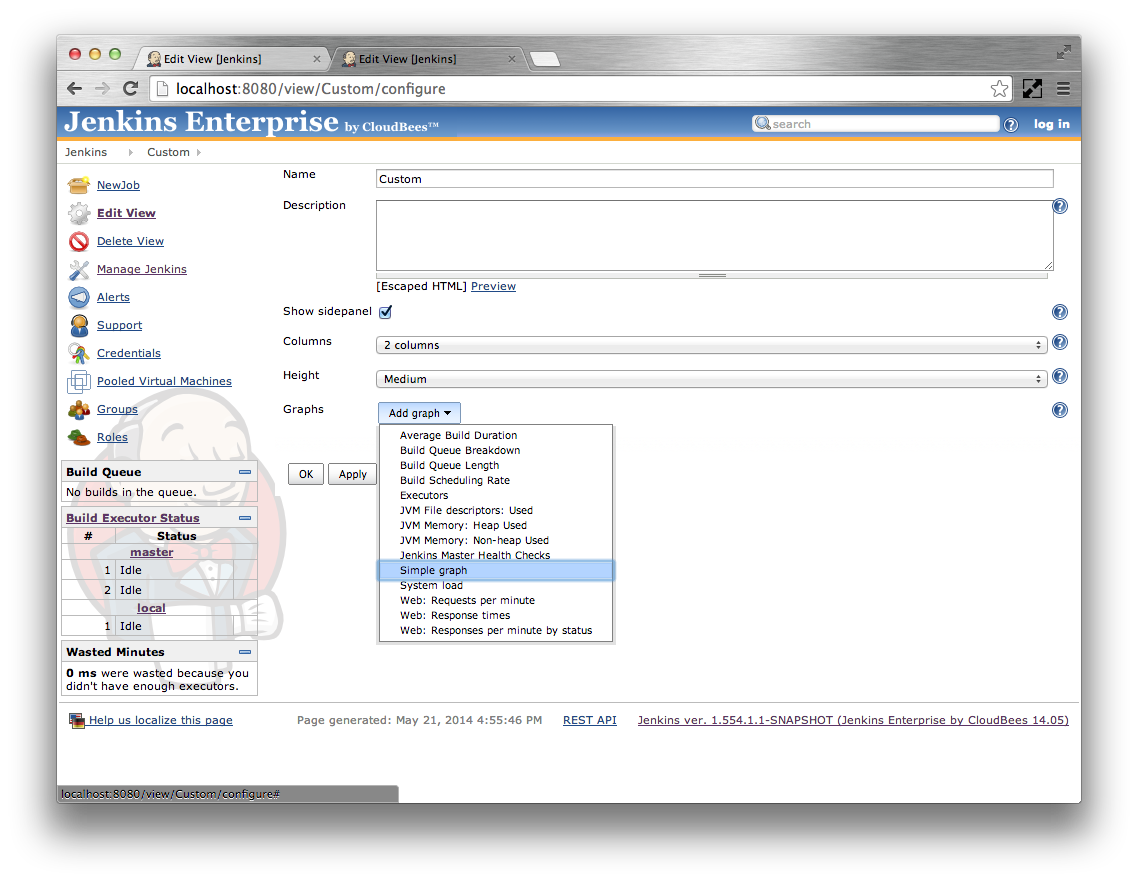Click the NewJob icon in sidebar

click(78, 185)
